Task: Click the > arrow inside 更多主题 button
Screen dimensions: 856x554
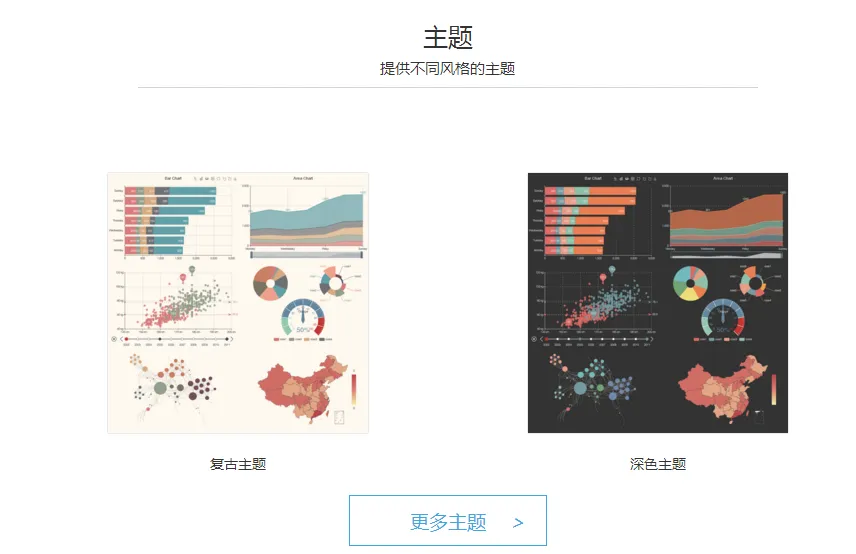Action: 518,523
